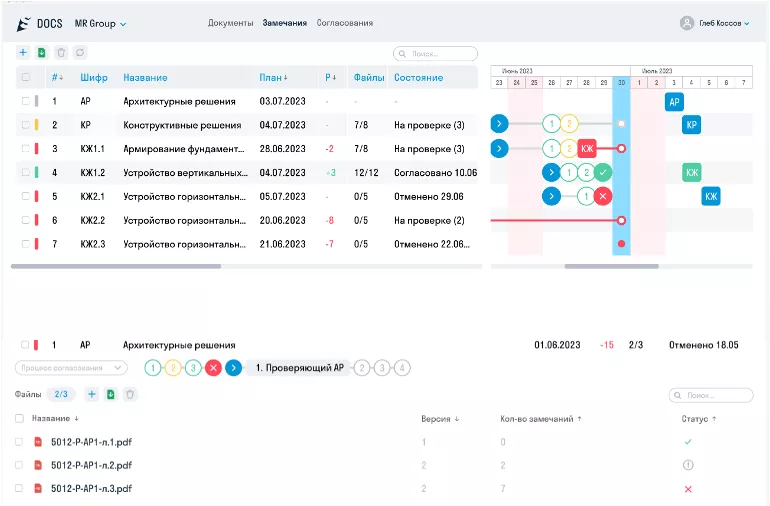Open the MR Group organization dropdown

tap(101, 23)
